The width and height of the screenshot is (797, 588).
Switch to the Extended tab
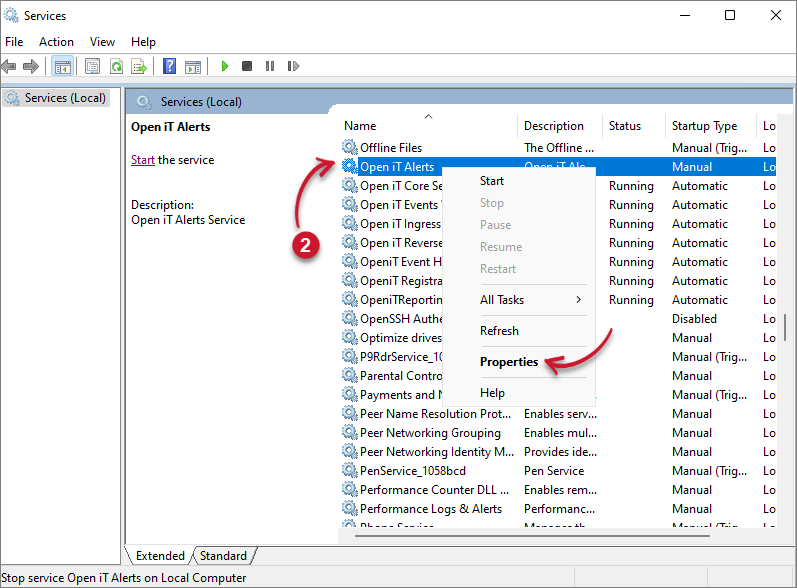click(x=160, y=556)
